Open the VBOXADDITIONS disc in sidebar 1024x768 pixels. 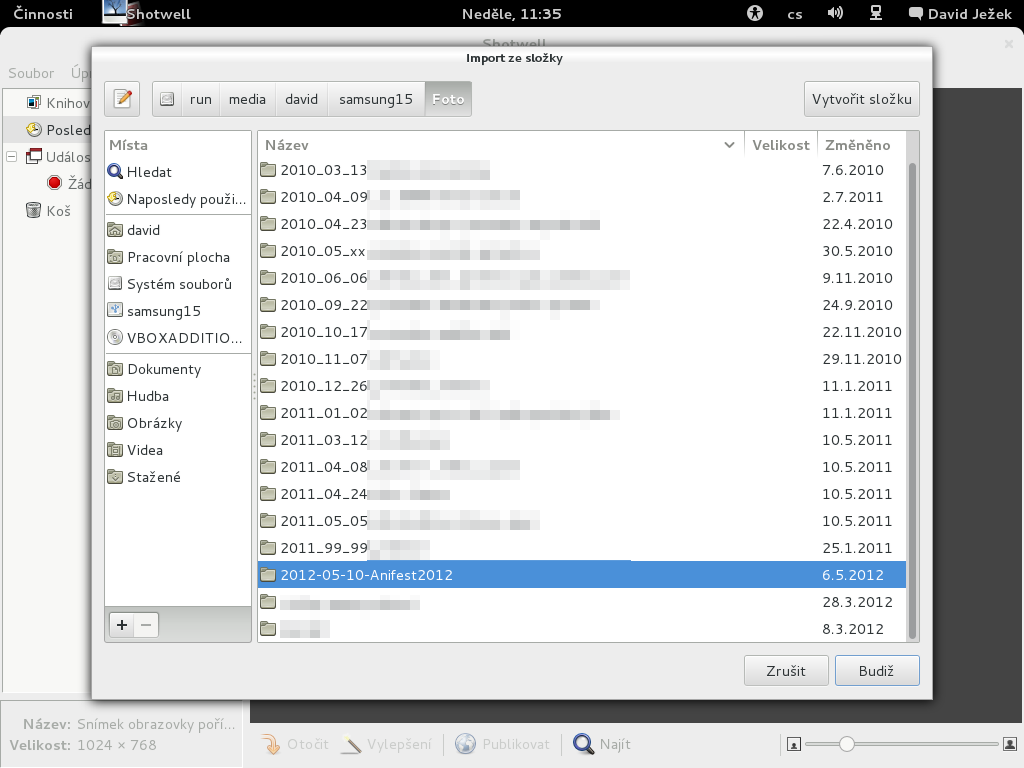pos(178,338)
